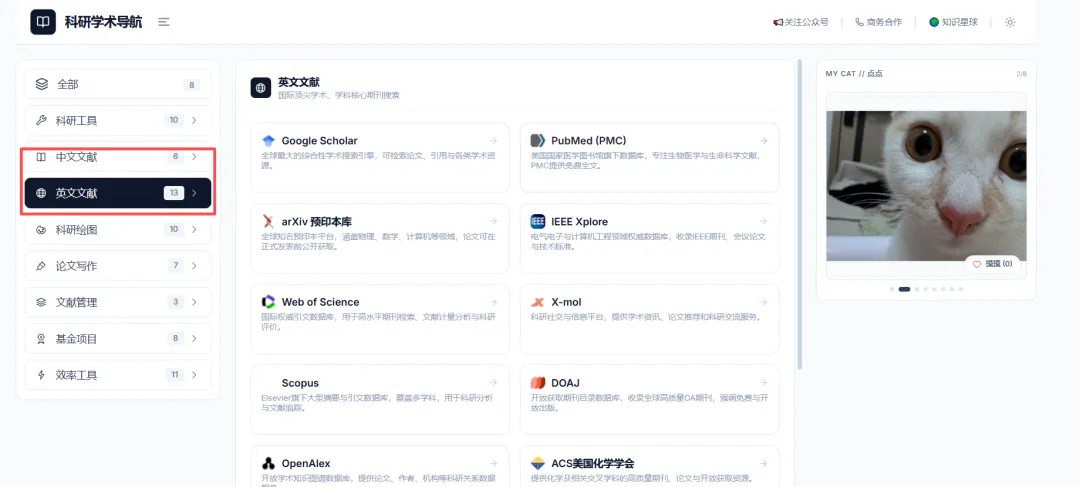This screenshot has width=1080, height=487.
Task: Click the palette icon beside 科研绘图
Action: point(41,229)
